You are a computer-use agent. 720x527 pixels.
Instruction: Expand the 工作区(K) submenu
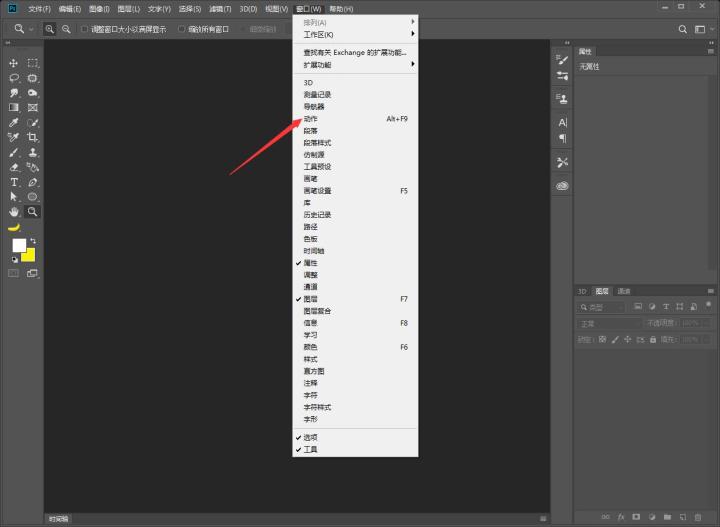355,34
